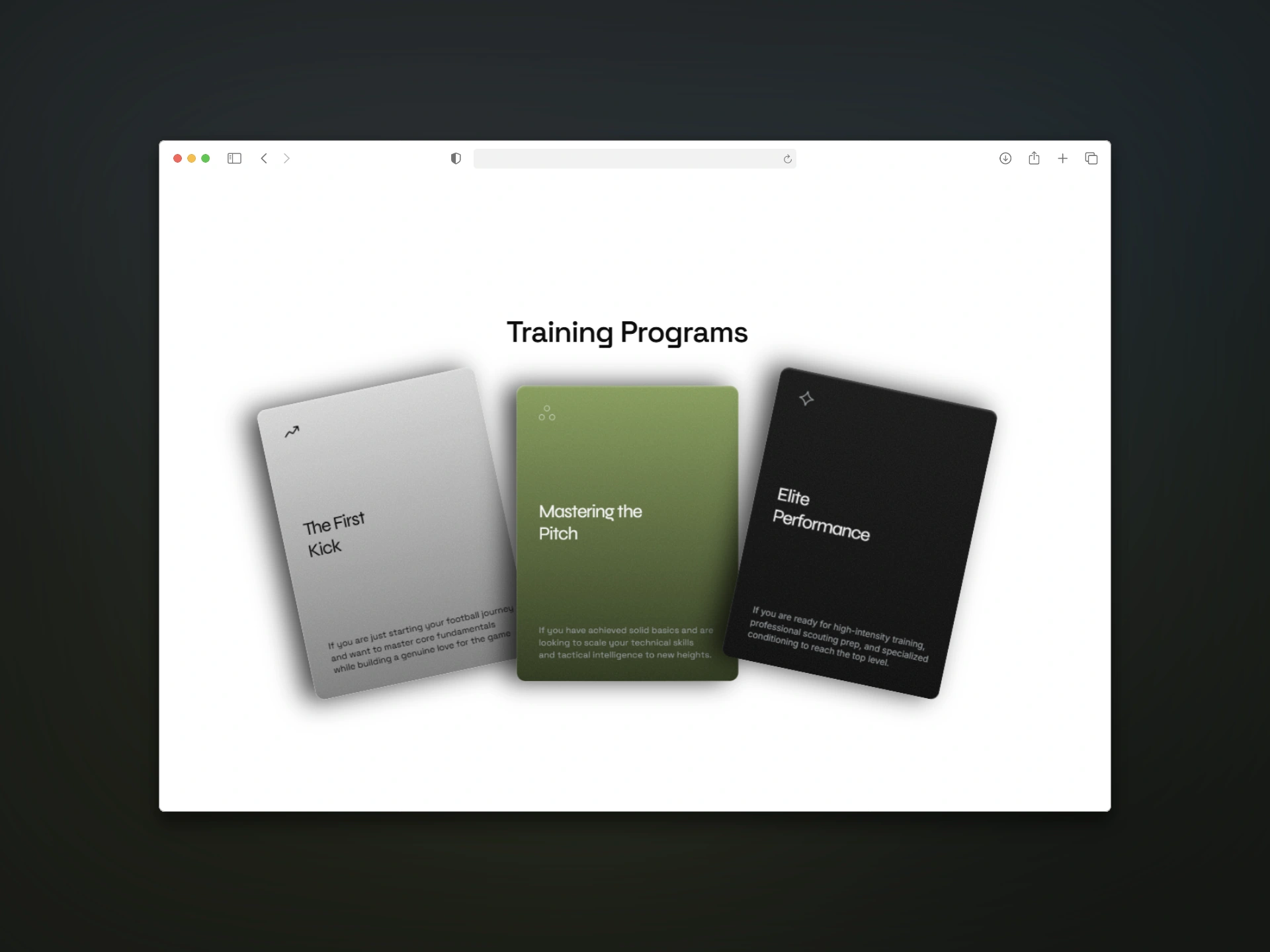Open the downloads icon in toolbar
This screenshot has width=1270, height=952.
[x=1005, y=159]
